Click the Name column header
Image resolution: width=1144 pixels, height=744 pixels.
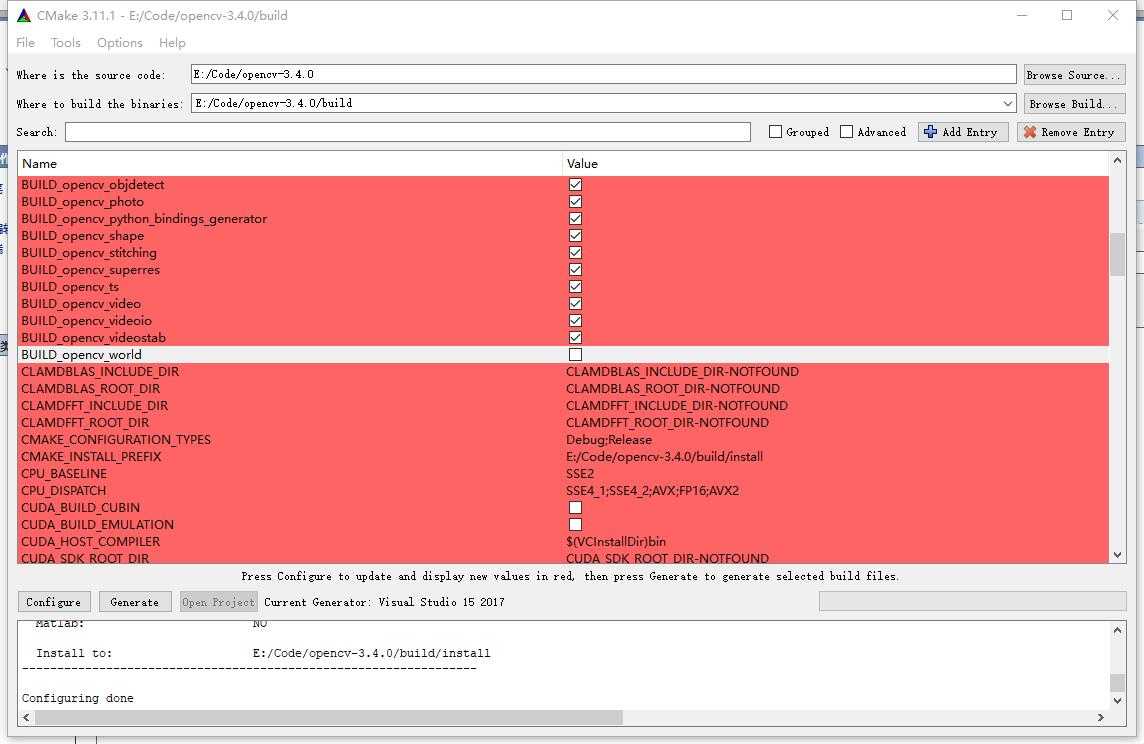click(x=290, y=164)
